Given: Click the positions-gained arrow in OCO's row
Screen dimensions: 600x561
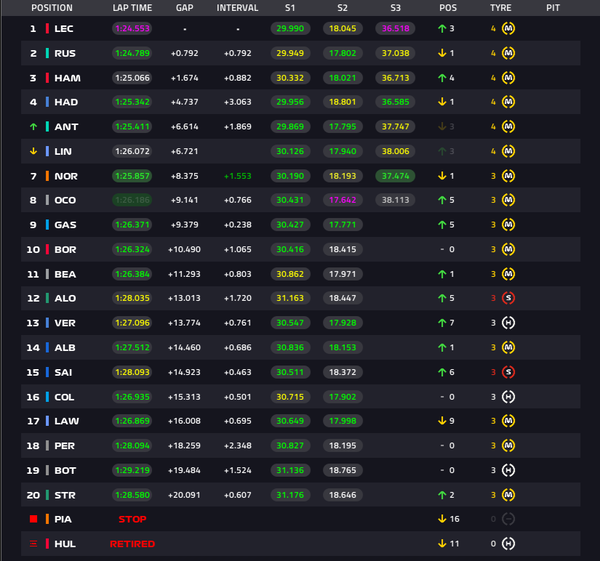Looking at the screenshot, I should [x=442, y=200].
